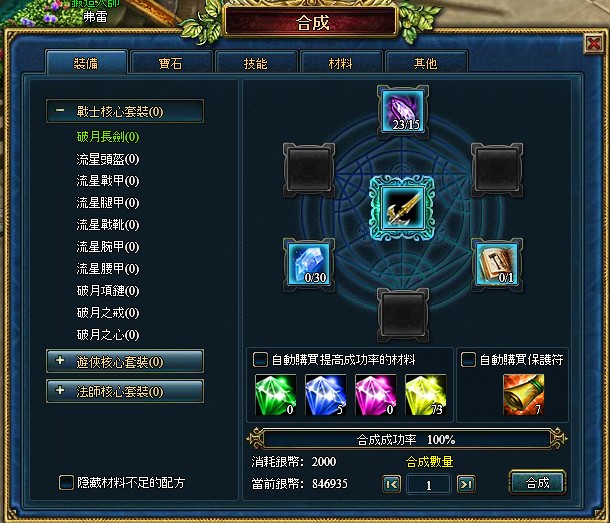Collapse the 戰士核心套裝 category
610x523 pixels.
click(124, 111)
